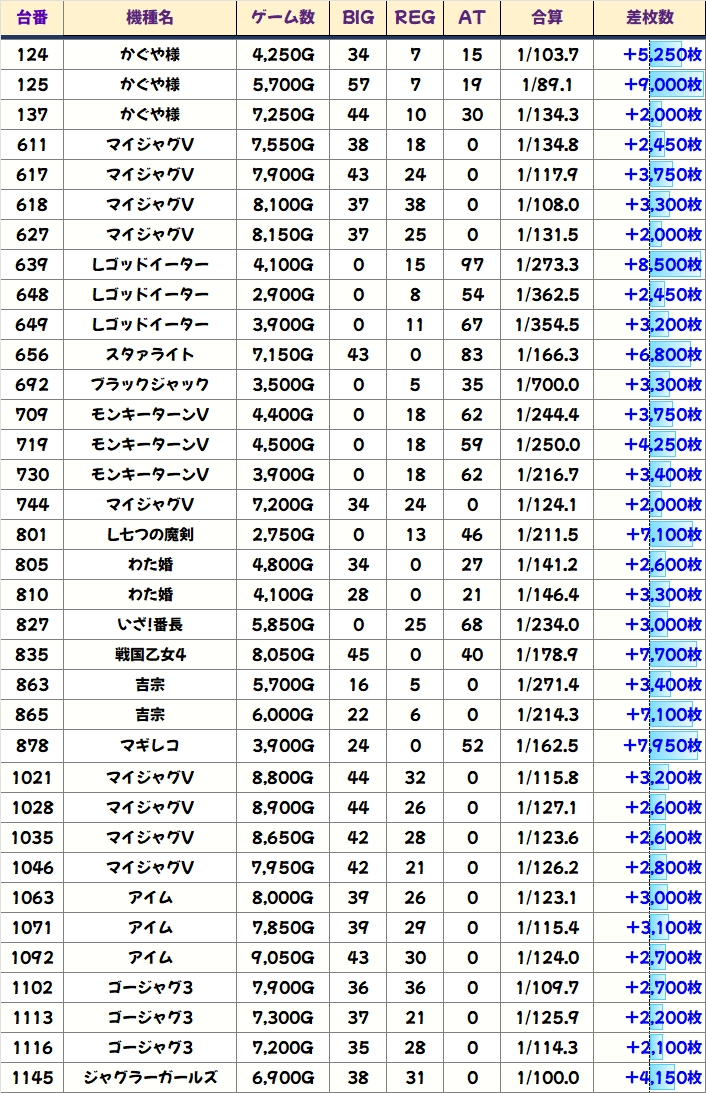Click the 9,050G game count cell
This screenshot has width=706, height=1093.
(283, 957)
